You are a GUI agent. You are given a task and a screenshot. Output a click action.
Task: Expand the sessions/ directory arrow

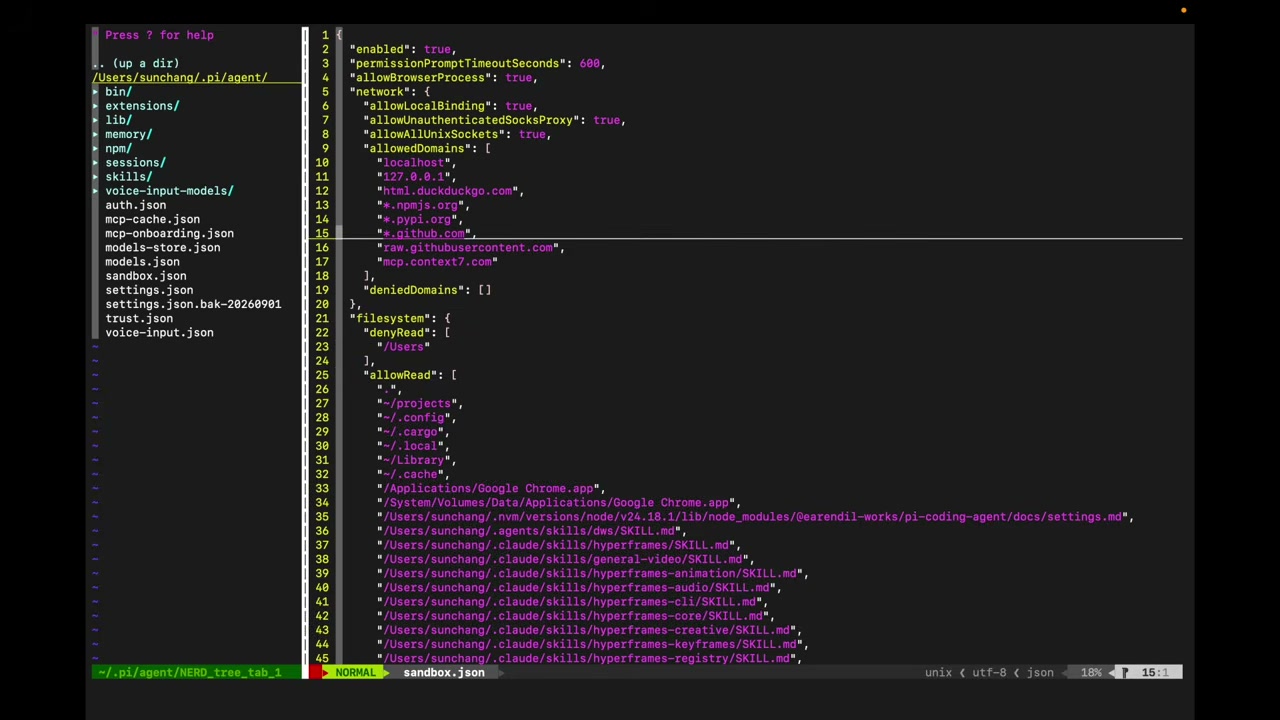coord(96,163)
